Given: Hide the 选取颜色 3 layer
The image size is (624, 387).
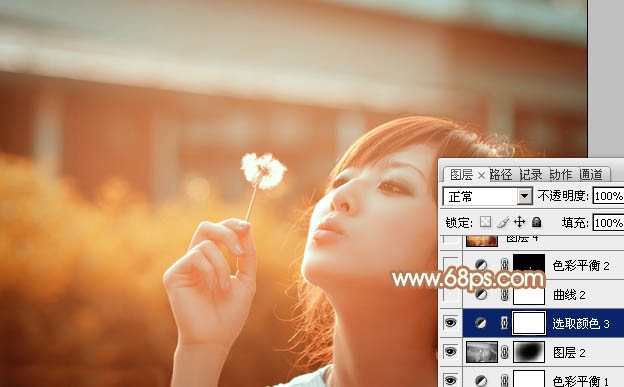Looking at the screenshot, I should pyautogui.click(x=450, y=323).
